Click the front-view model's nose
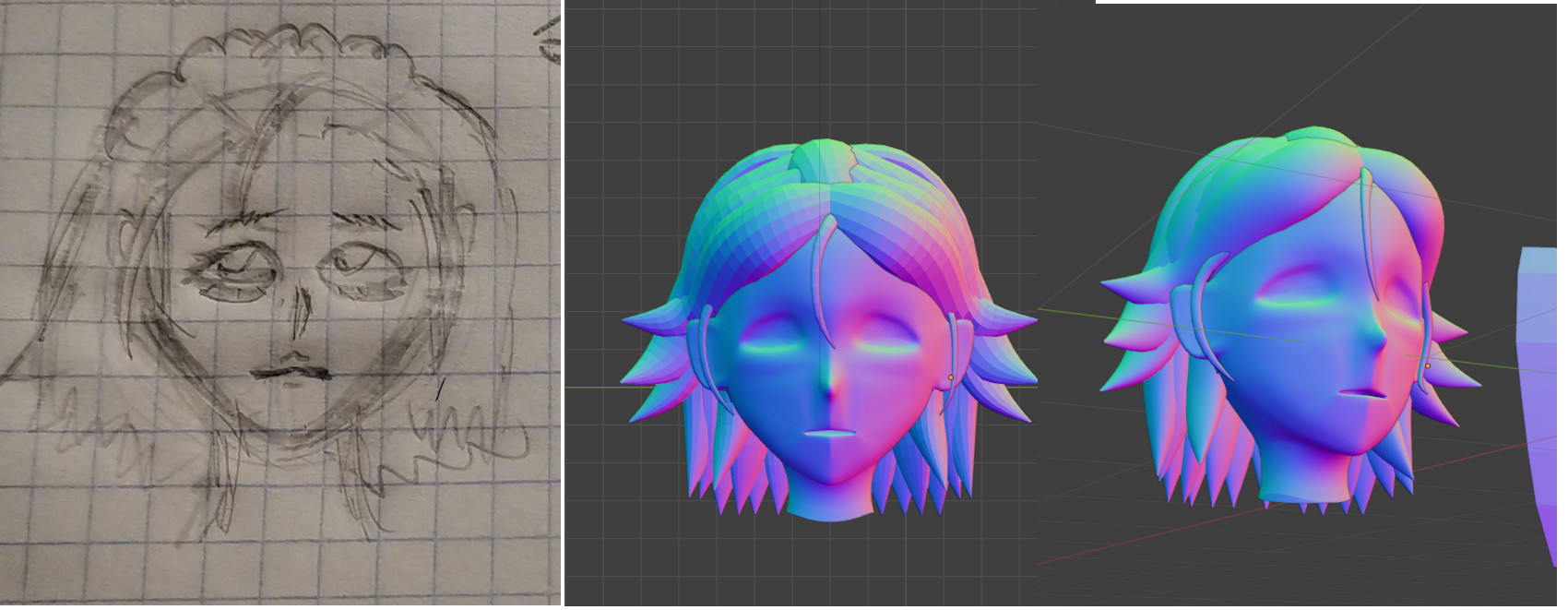 click(x=831, y=381)
